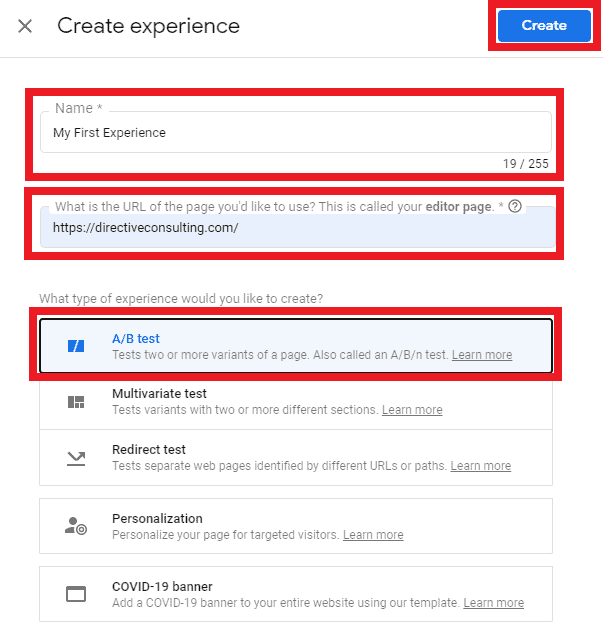604x627 pixels.
Task: Click the A/B test split icon
Action: [76, 346]
